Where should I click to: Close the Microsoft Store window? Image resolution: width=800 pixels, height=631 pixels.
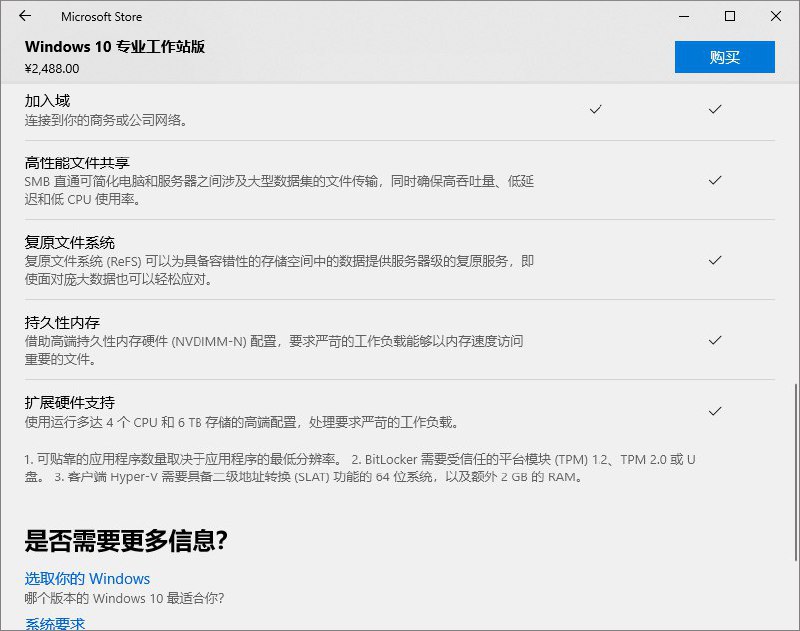click(x=776, y=16)
